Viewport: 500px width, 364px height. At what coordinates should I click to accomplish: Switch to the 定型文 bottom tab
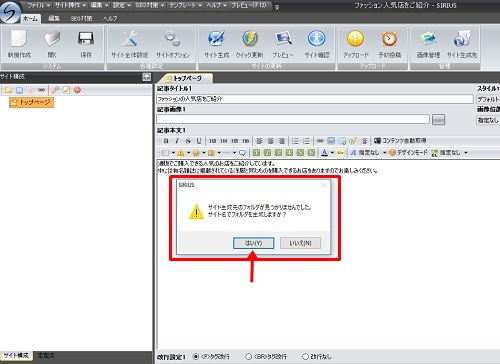coord(46,356)
